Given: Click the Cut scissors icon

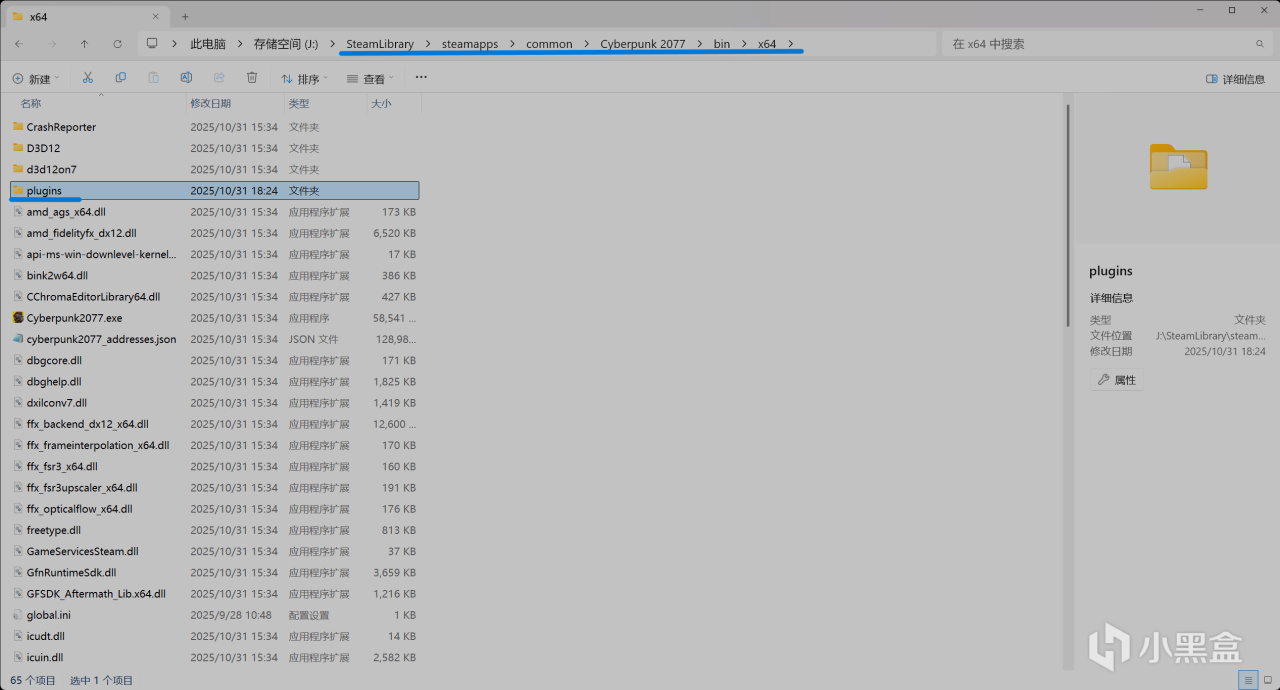Looking at the screenshot, I should point(88,78).
